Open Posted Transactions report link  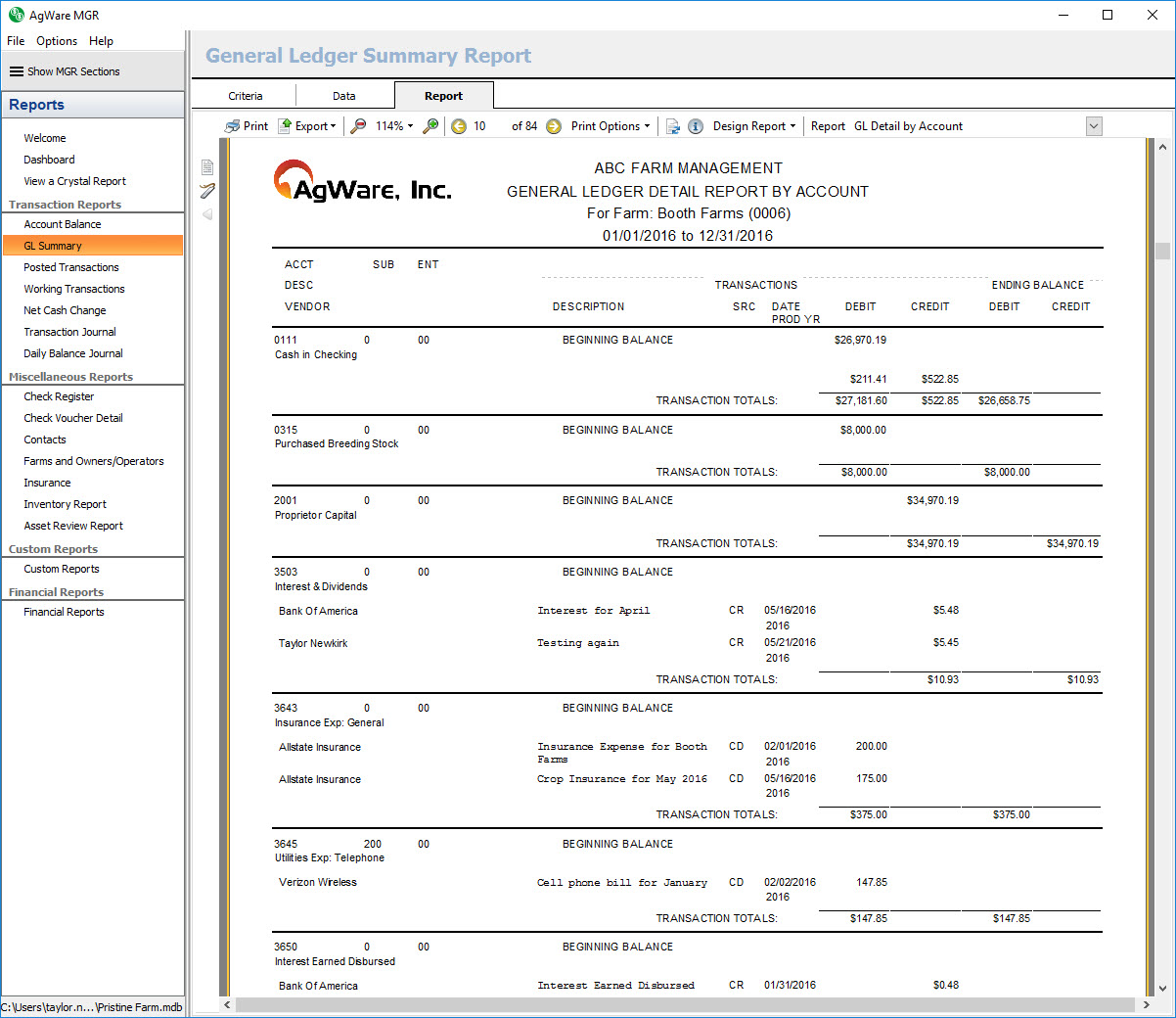pos(71,267)
